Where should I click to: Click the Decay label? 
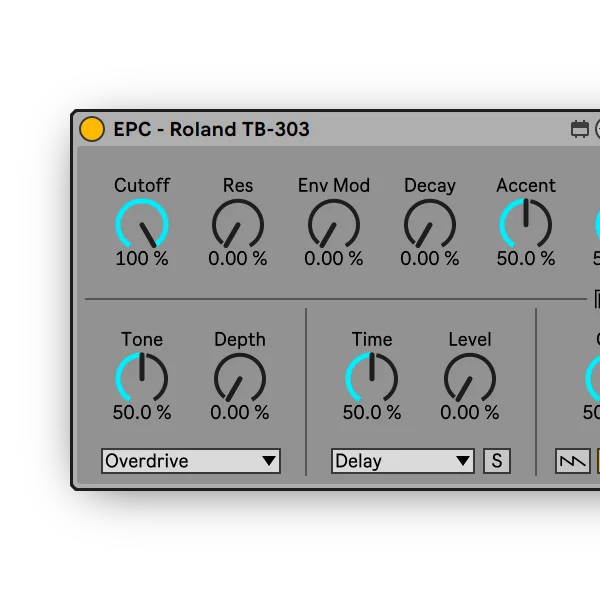tap(430, 186)
